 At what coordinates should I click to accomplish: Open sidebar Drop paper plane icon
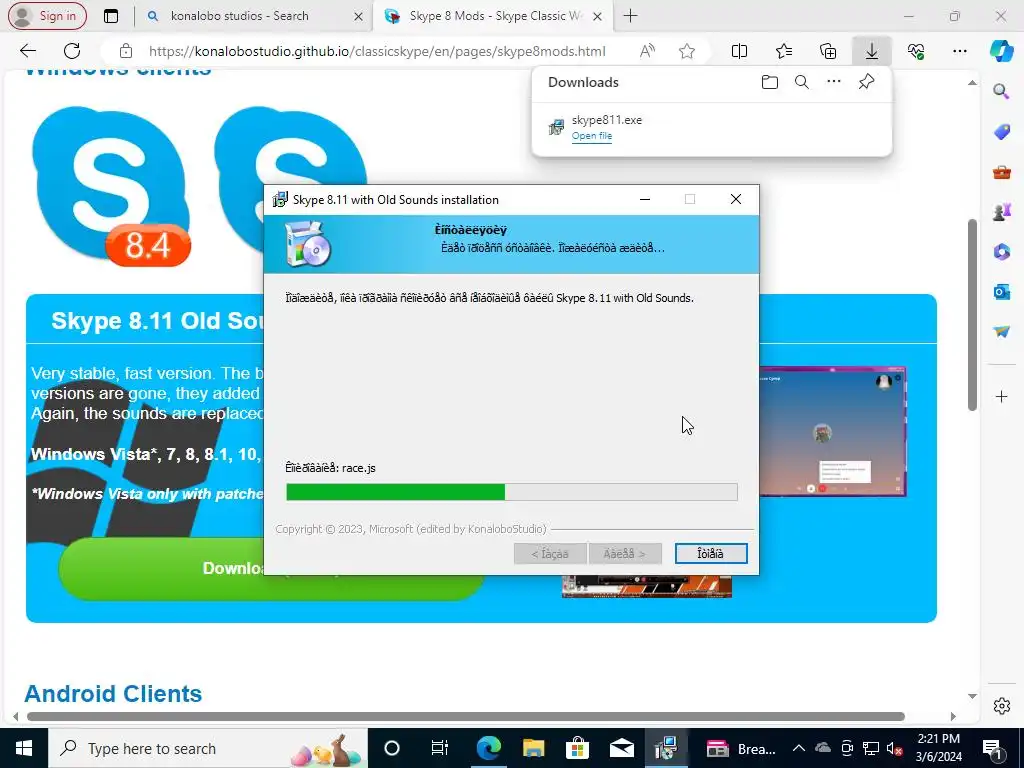click(1001, 332)
